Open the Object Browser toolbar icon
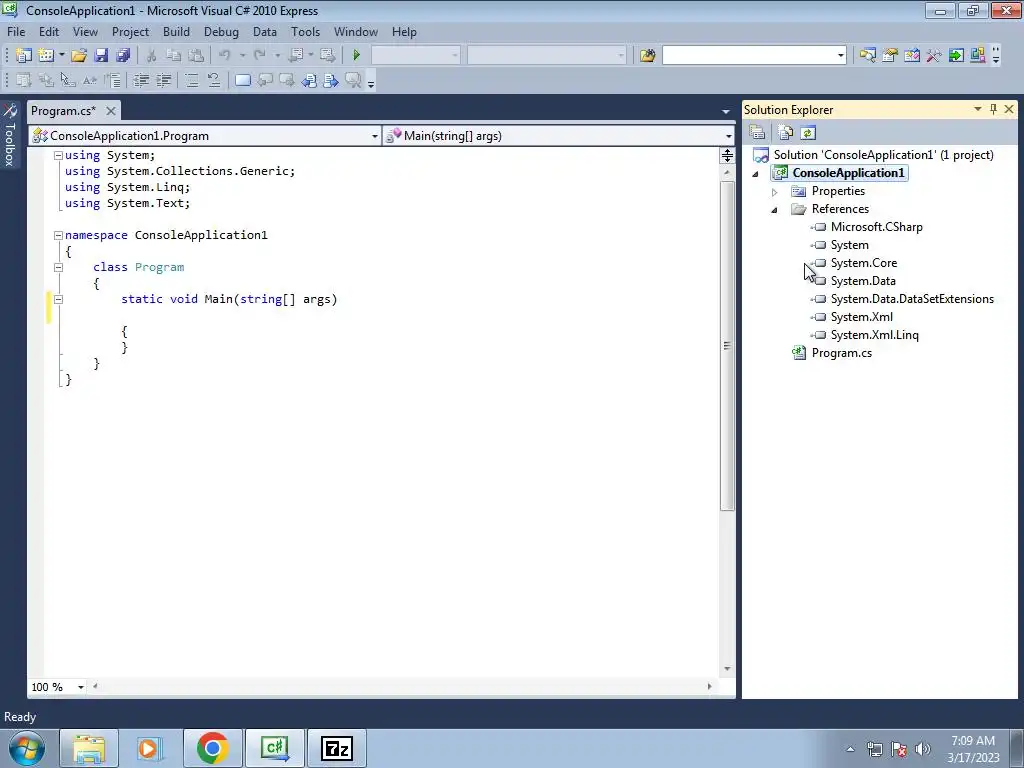This screenshot has width=1024, height=768. pyautogui.click(x=912, y=56)
